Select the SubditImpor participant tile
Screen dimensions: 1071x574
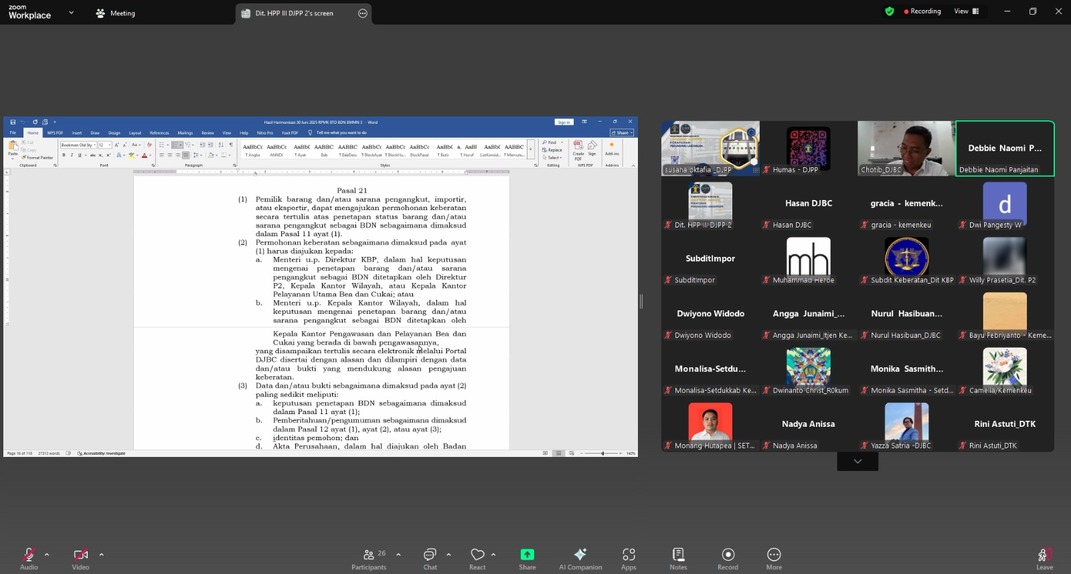[x=710, y=259]
